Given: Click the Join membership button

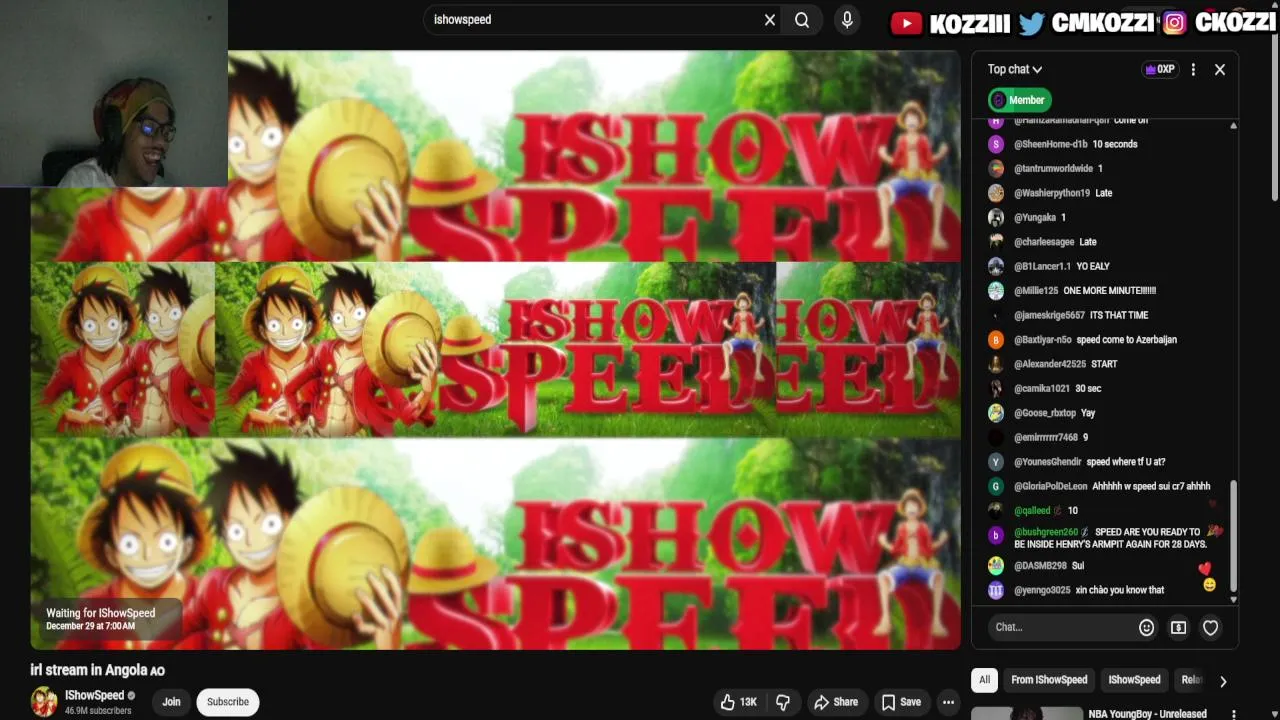Looking at the screenshot, I should (x=172, y=702).
